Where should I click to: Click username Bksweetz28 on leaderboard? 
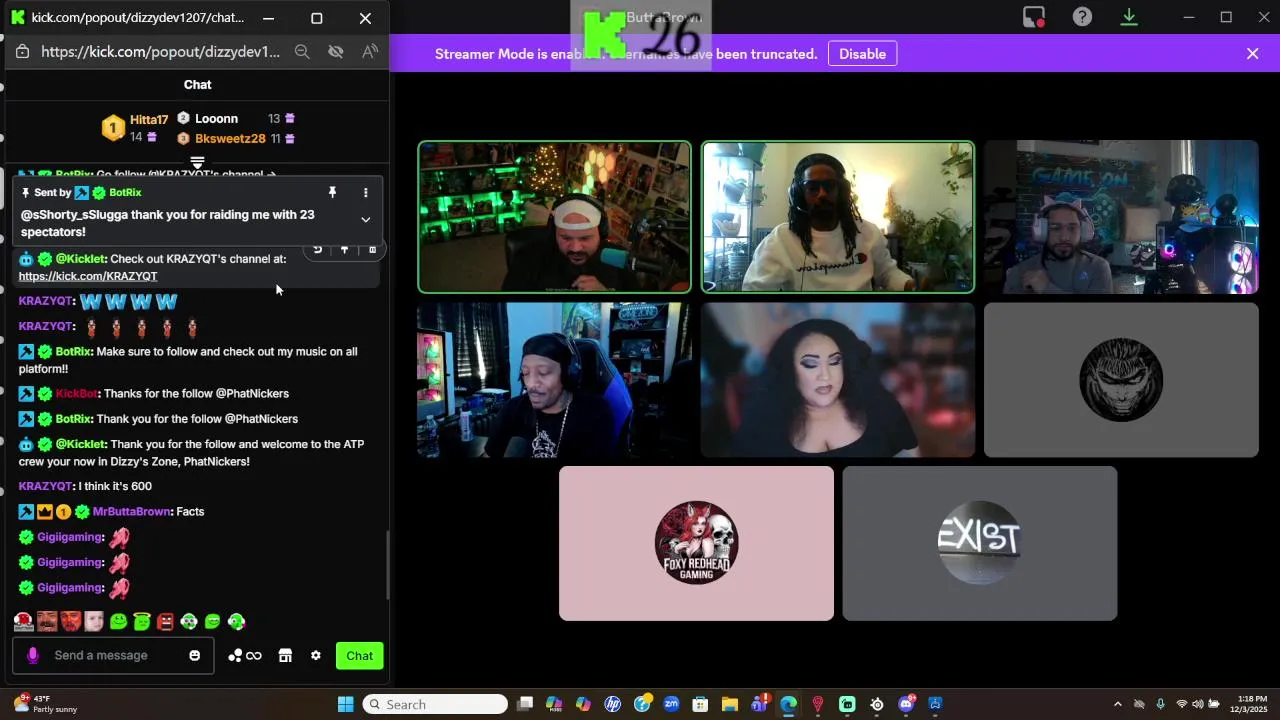(x=230, y=139)
